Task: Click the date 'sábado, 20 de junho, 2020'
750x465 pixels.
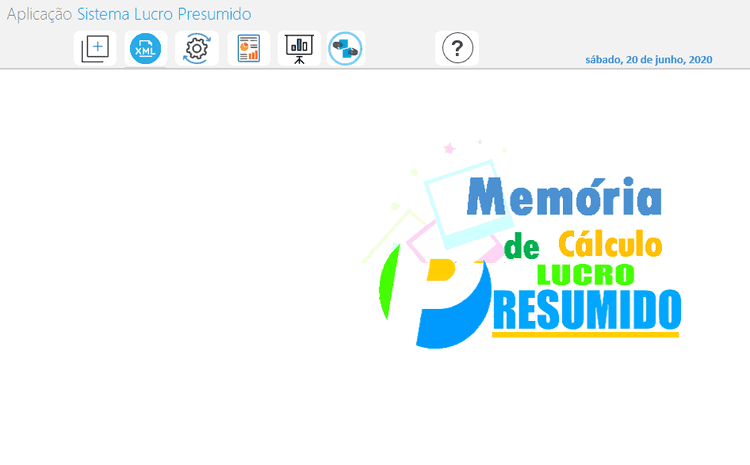Action: coord(649,60)
